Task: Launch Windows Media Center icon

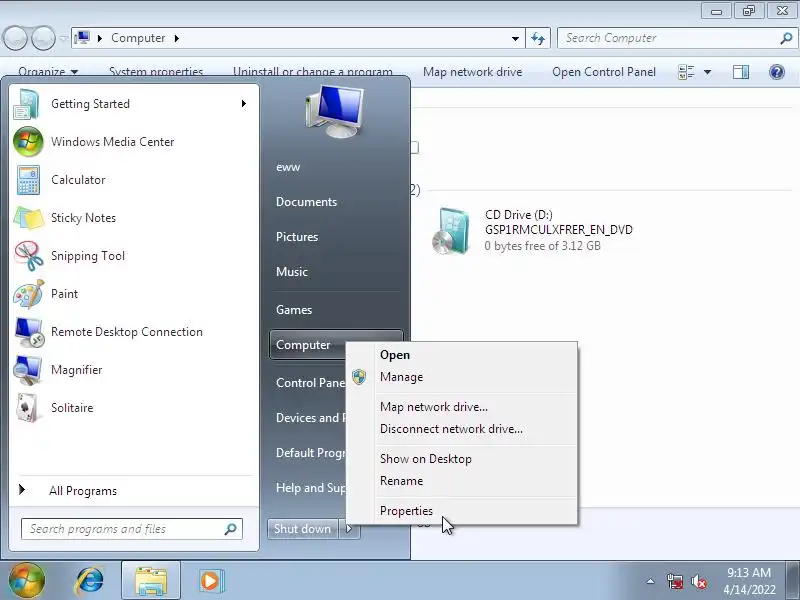Action: coord(28,142)
